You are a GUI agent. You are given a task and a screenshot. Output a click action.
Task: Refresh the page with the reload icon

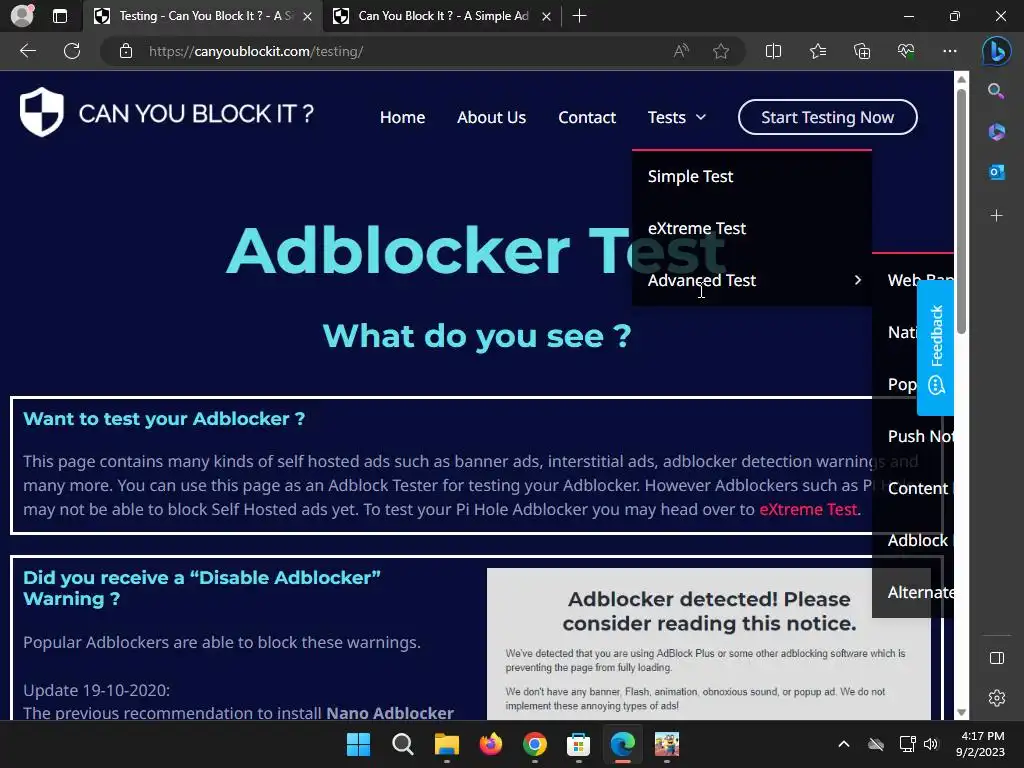point(72,51)
